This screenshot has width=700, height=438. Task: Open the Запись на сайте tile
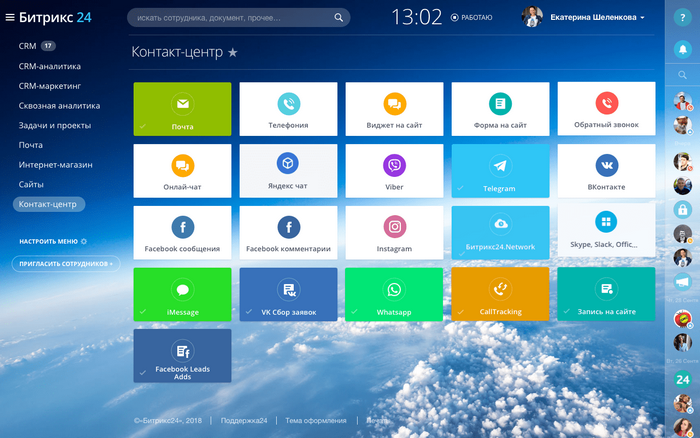(606, 294)
